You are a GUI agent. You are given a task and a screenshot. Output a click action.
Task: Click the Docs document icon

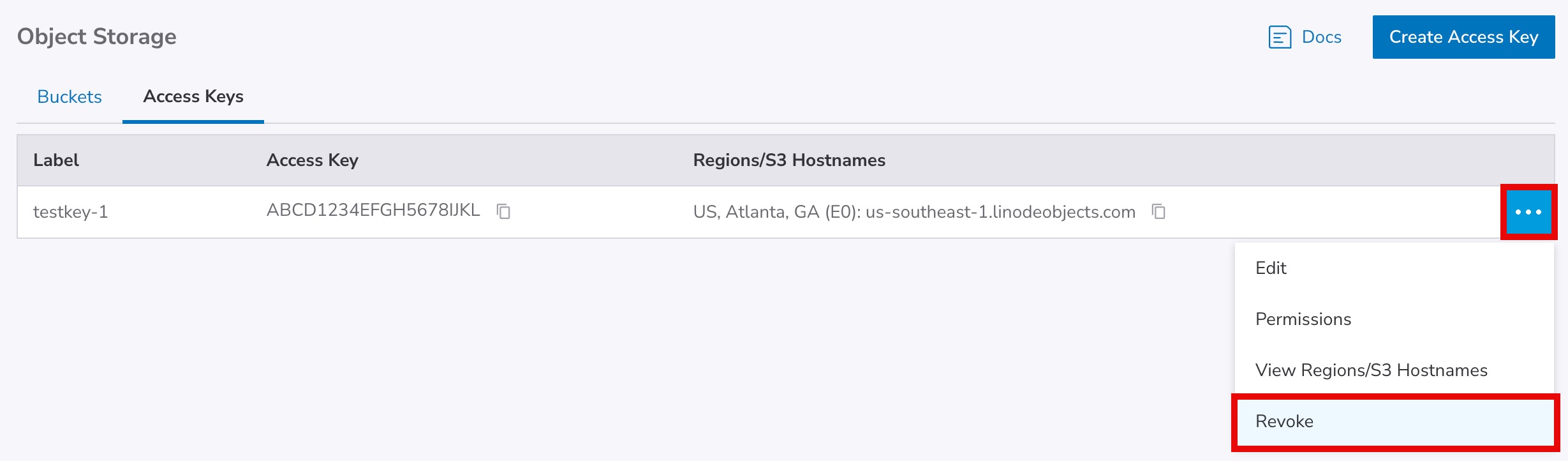[x=1280, y=37]
